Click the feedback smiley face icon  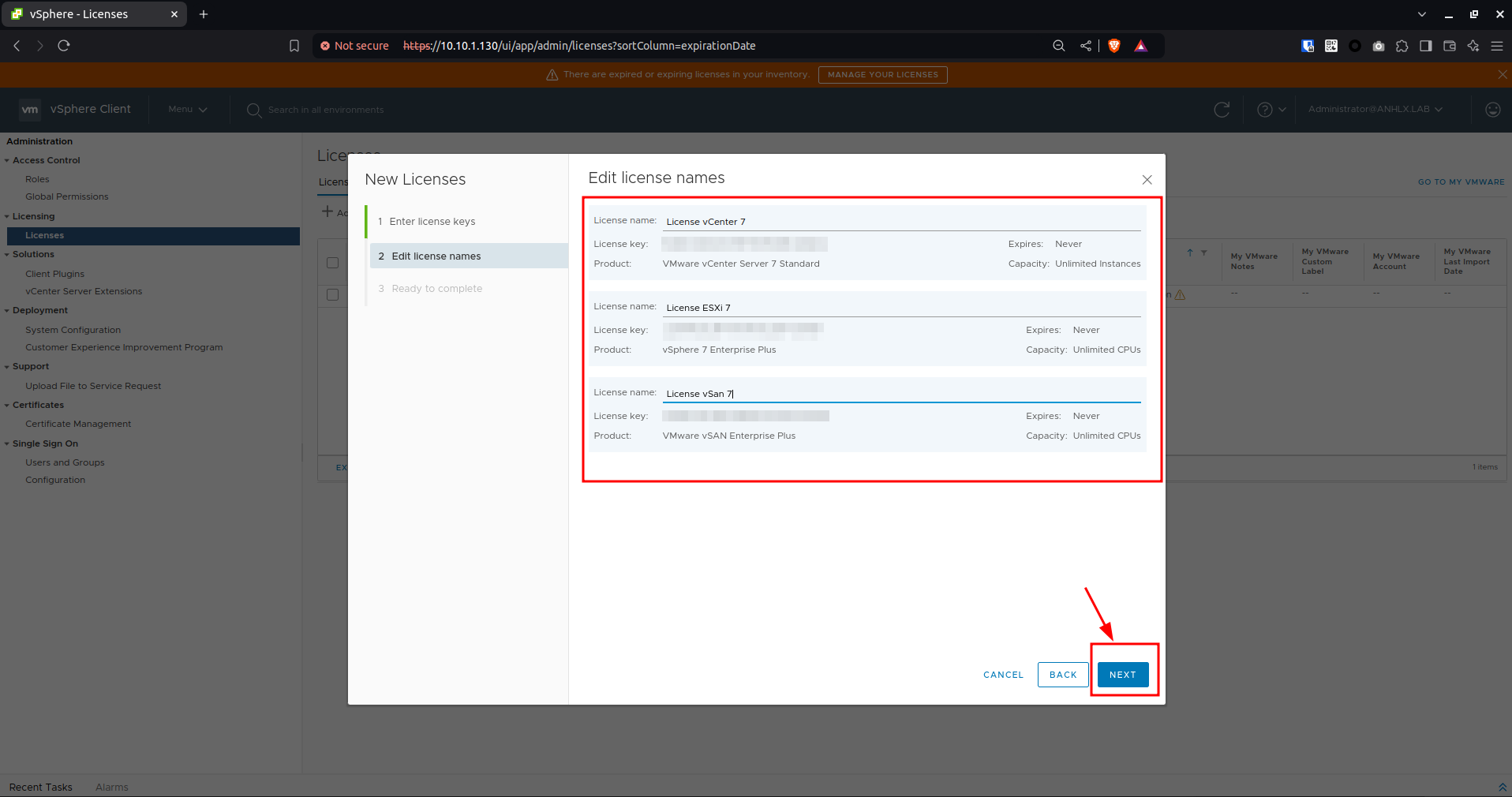tap(1492, 110)
